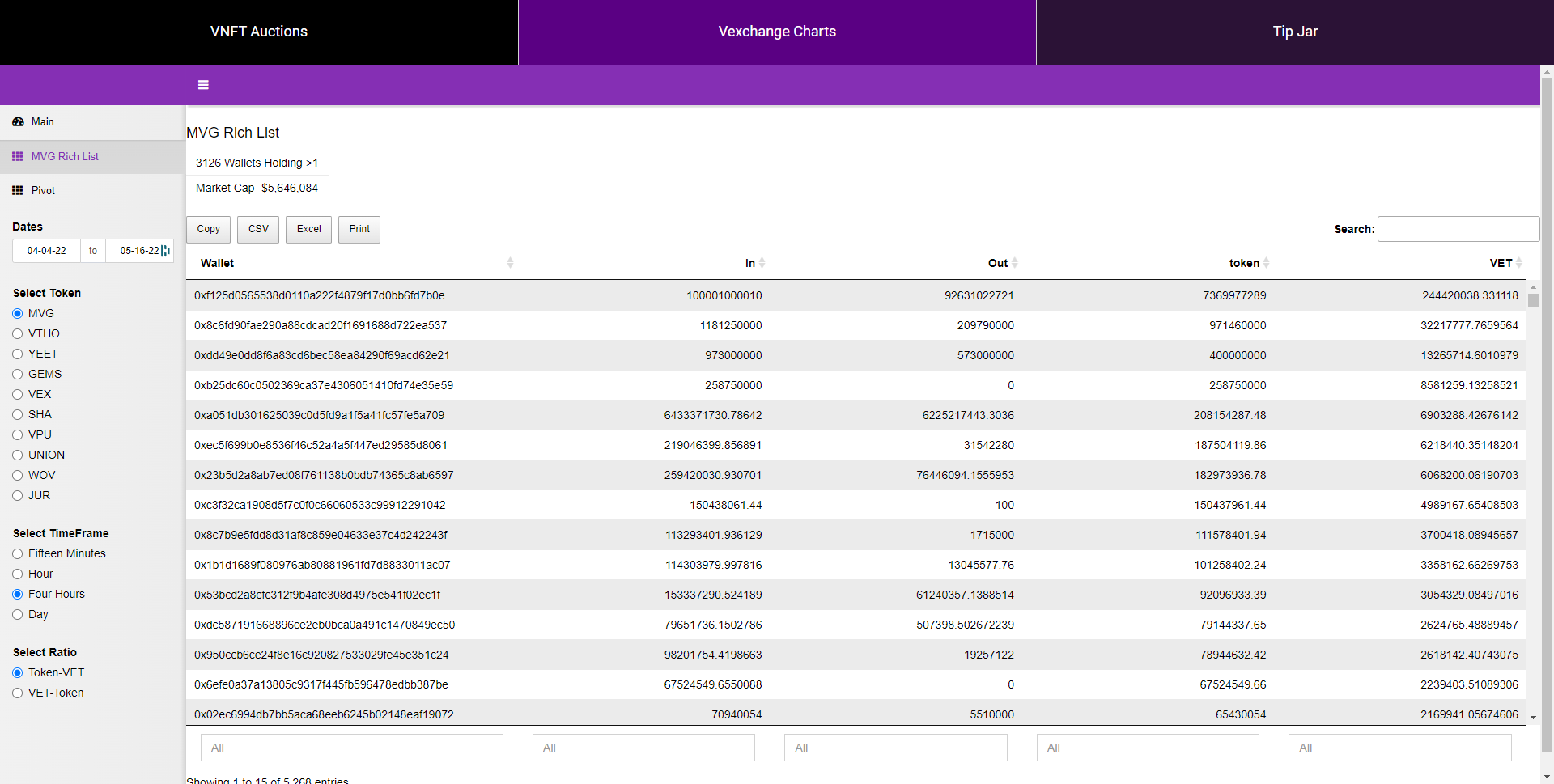1554x784 pixels.
Task: Open MVG Rich List sidebar item
Action: point(92,157)
